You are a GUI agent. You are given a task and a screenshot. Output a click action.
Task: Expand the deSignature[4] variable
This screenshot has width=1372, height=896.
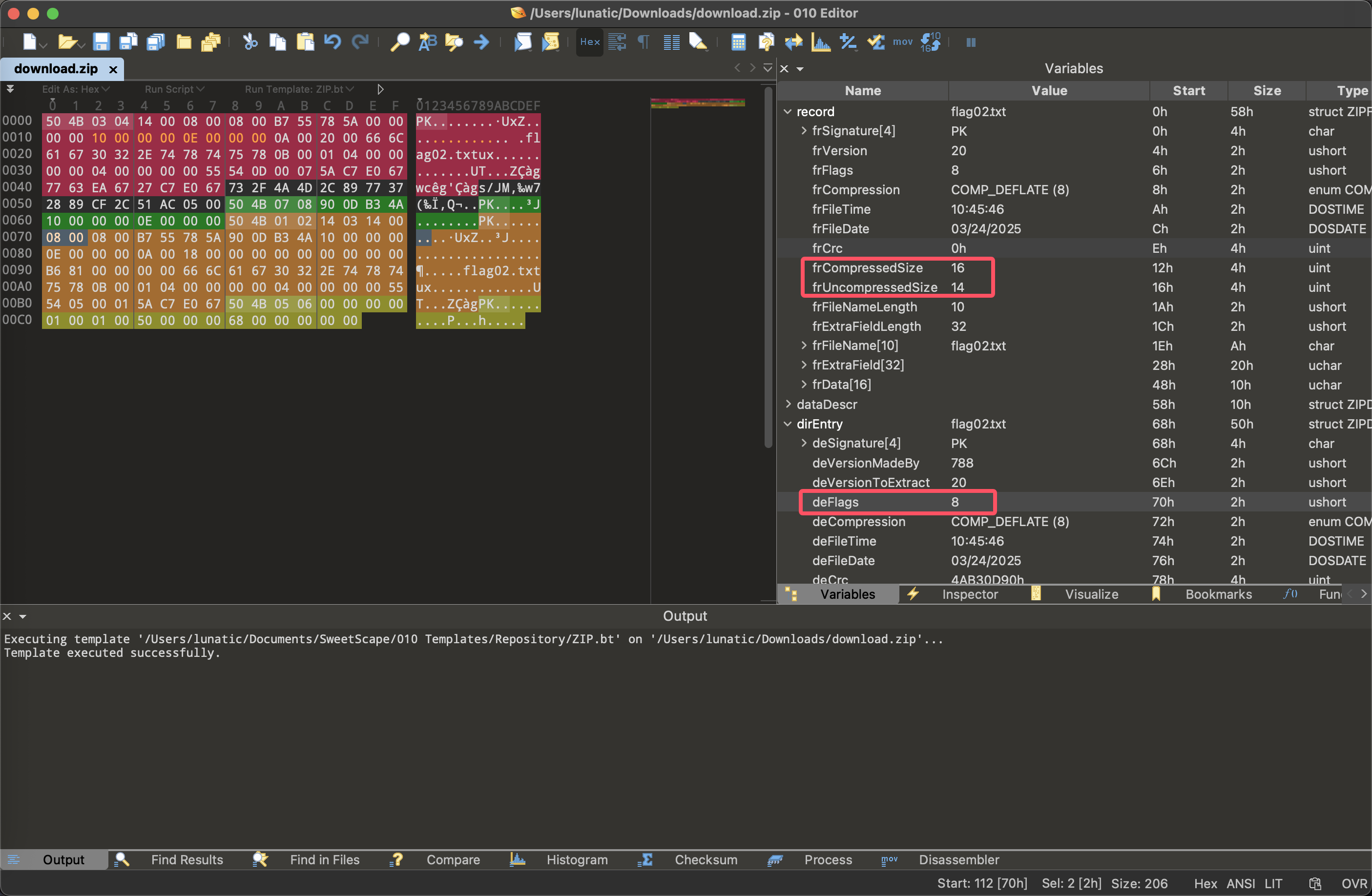tap(804, 443)
